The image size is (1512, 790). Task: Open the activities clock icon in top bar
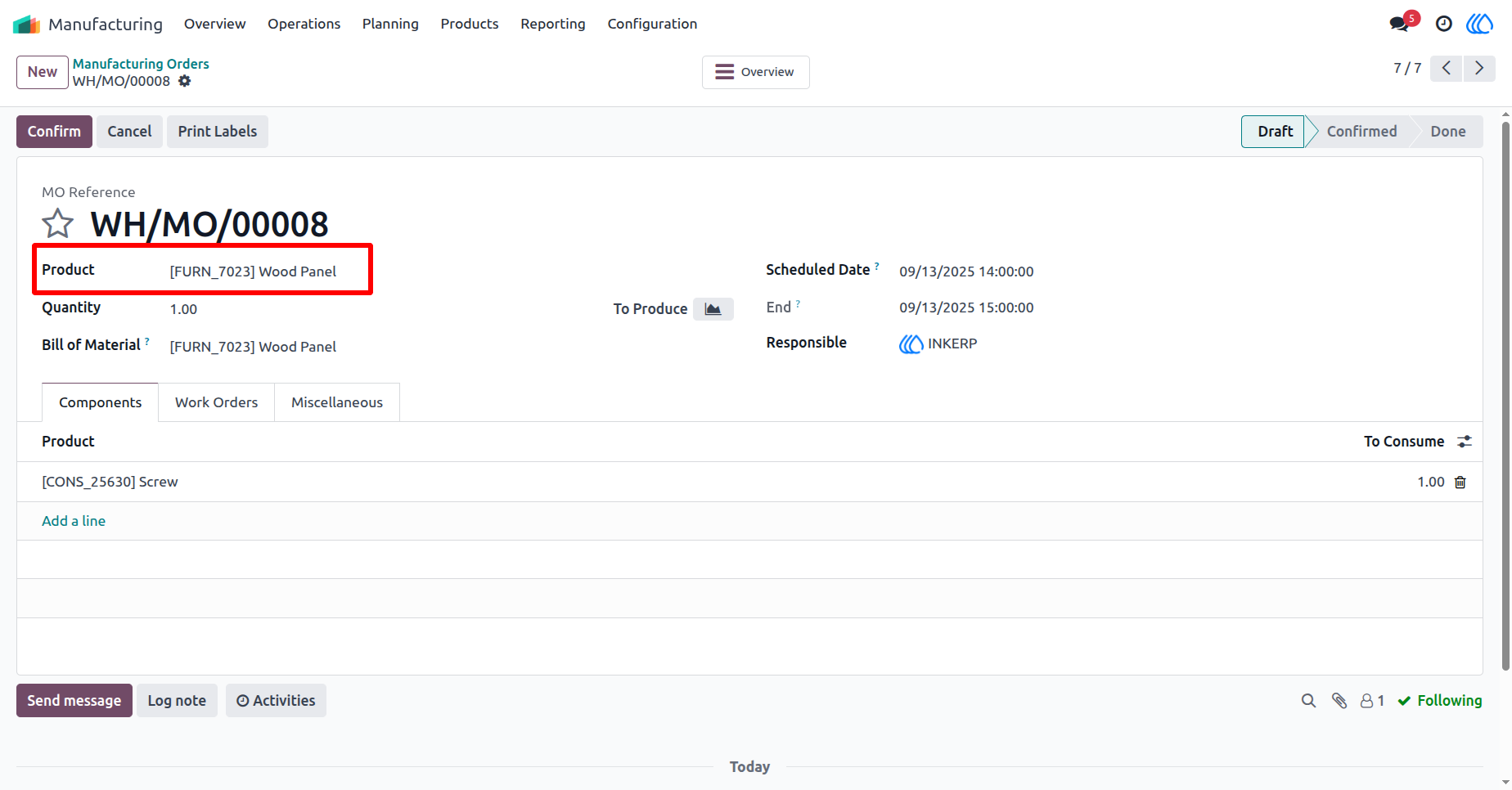pos(1444,24)
